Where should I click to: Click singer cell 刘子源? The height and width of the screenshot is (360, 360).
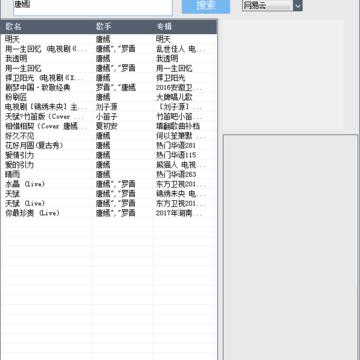click(x=107, y=107)
